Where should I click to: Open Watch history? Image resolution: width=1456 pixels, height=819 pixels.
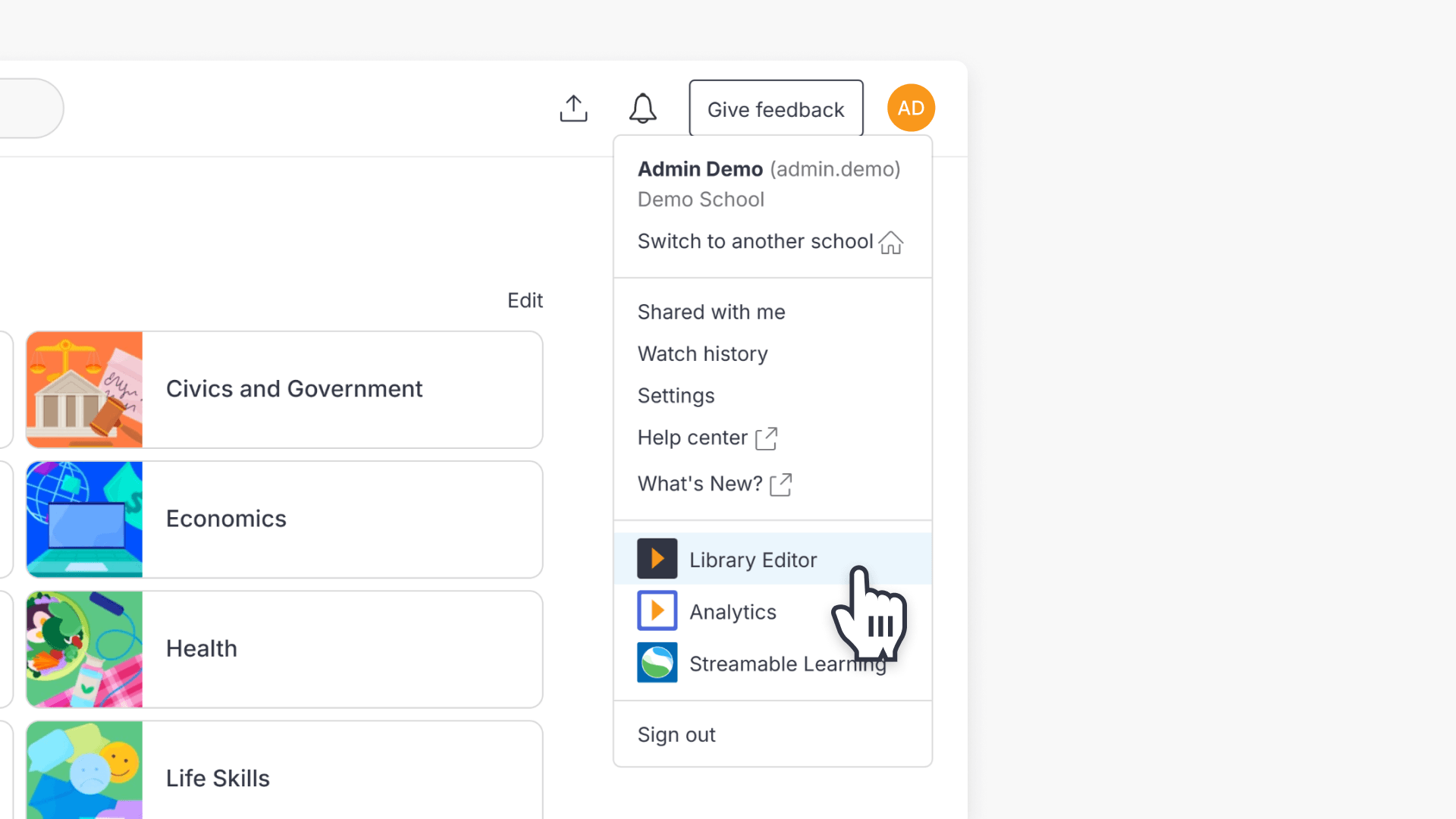point(702,353)
